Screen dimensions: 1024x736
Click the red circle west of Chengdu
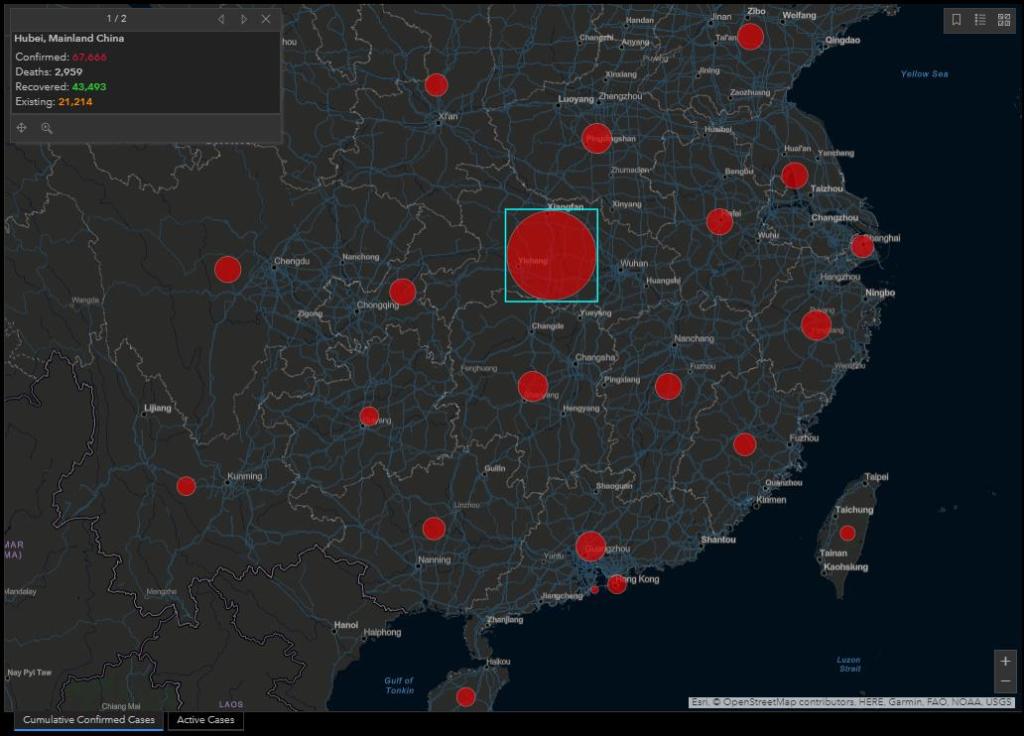click(228, 269)
